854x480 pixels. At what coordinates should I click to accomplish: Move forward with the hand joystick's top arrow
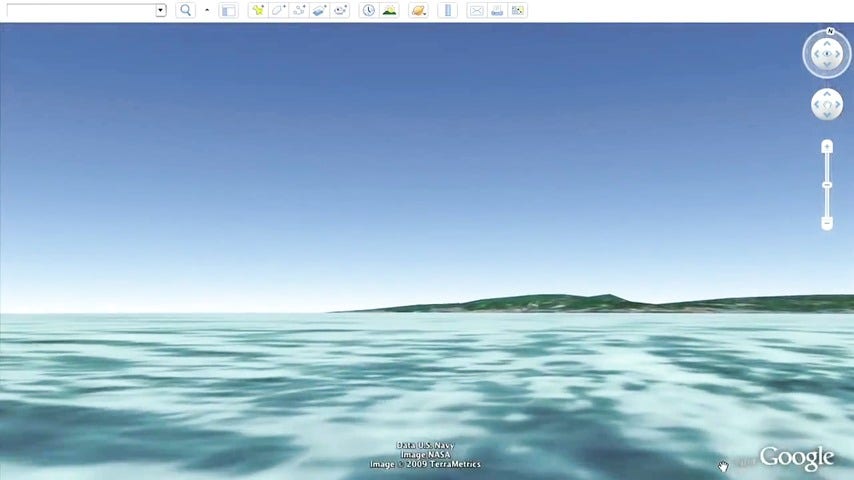[x=827, y=94]
